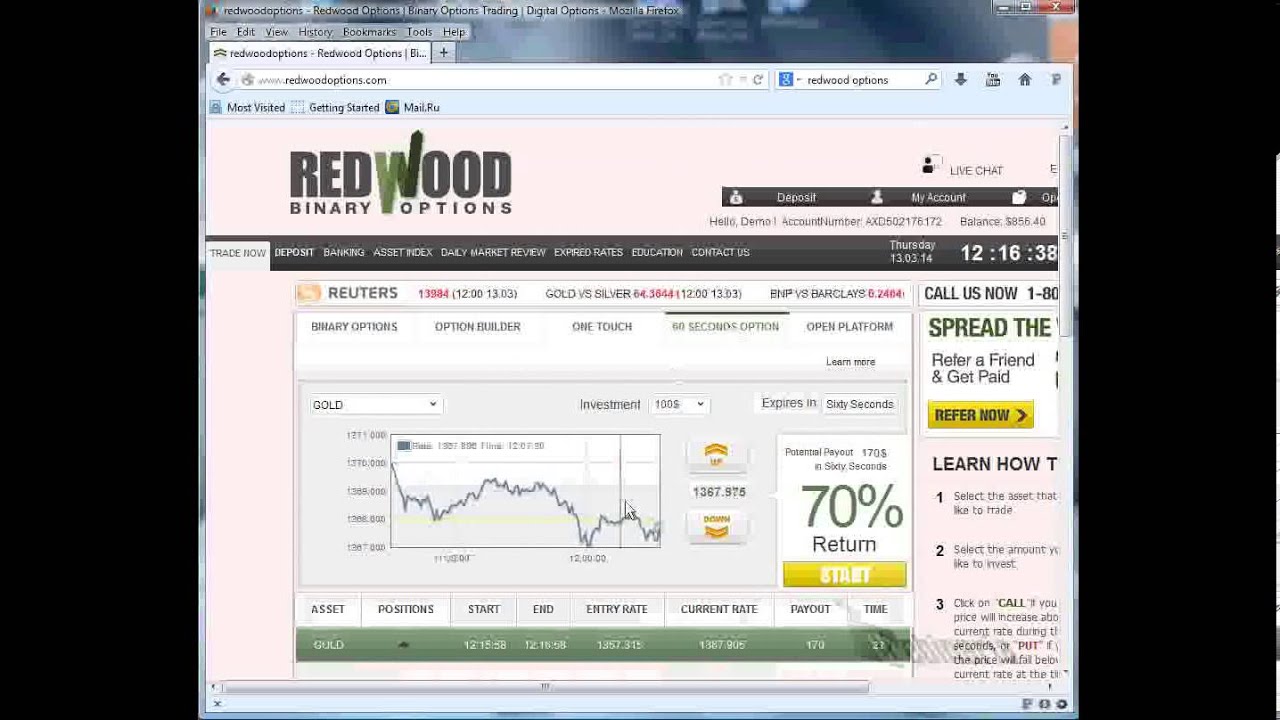
Task: Open the Contact Us nav link
Action: tap(720, 253)
